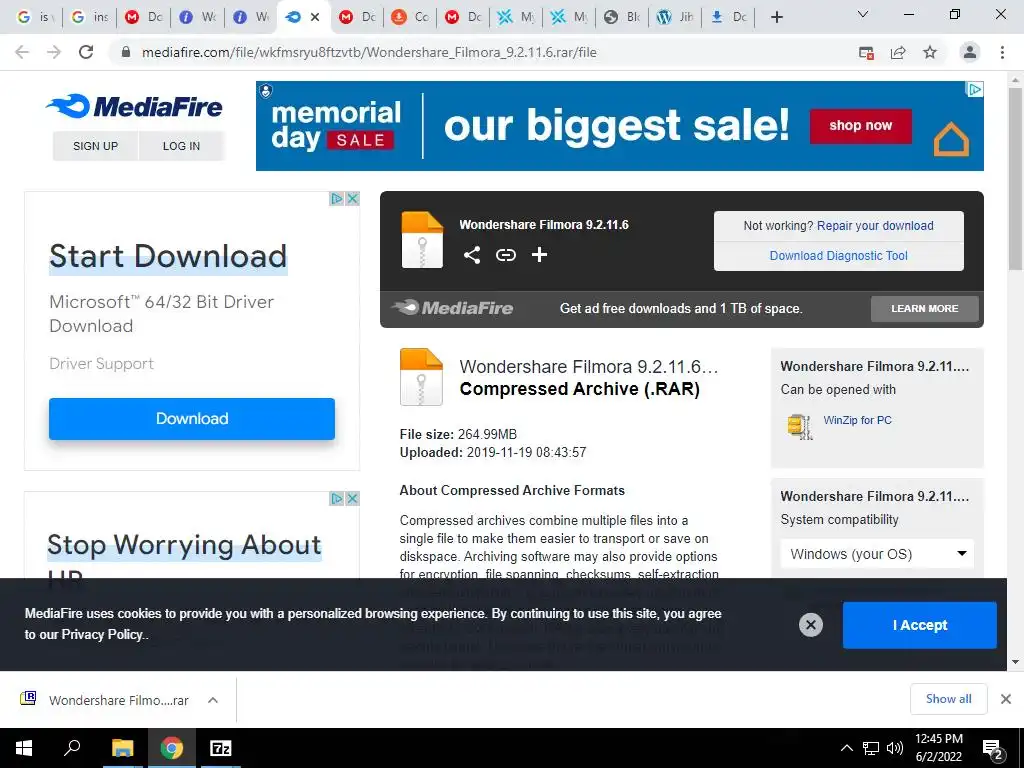Click the WinZip for PC link

pos(857,420)
